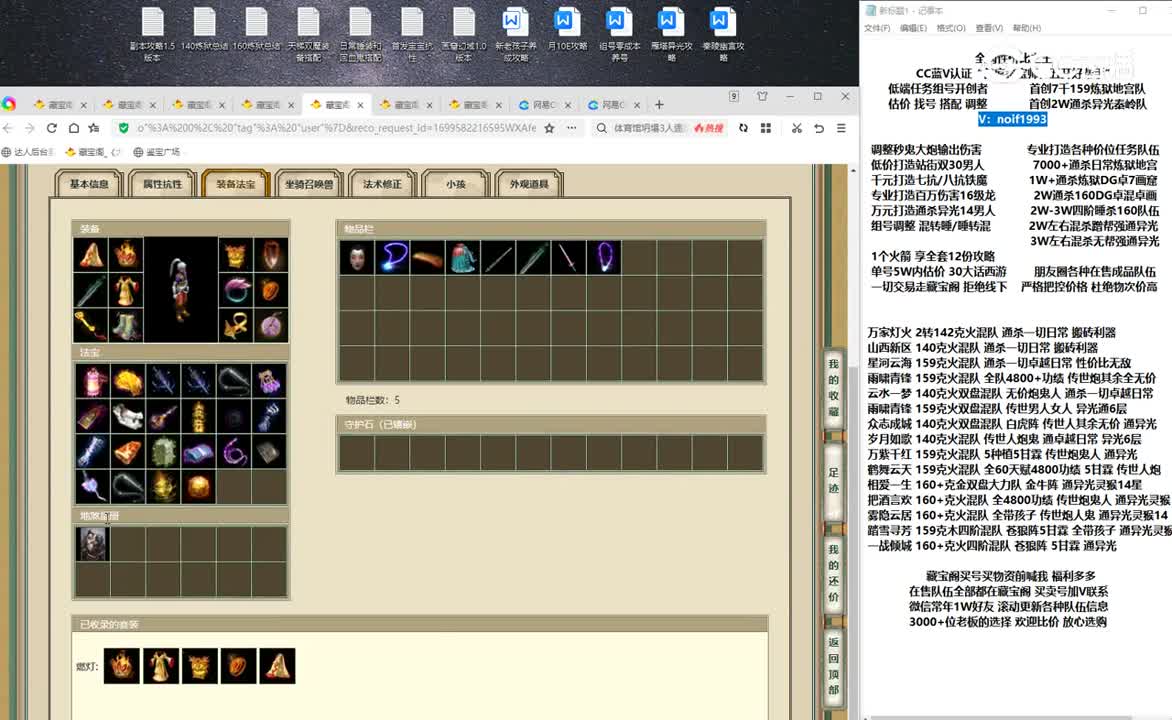Click the search magnifier icon in the browser
This screenshot has width=1172, height=720.
601,128
